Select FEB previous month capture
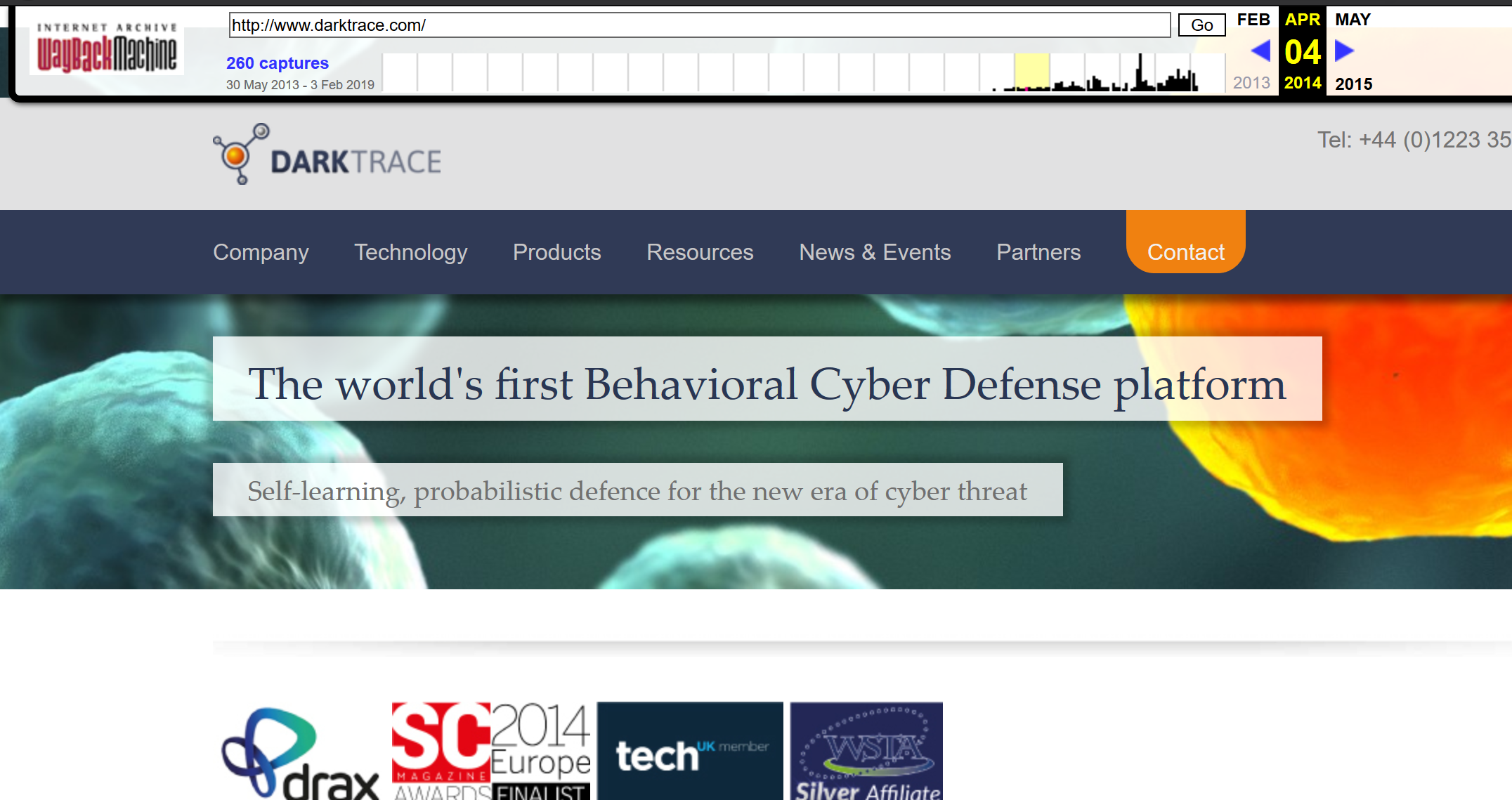This screenshot has width=1512, height=800. pos(1253,20)
